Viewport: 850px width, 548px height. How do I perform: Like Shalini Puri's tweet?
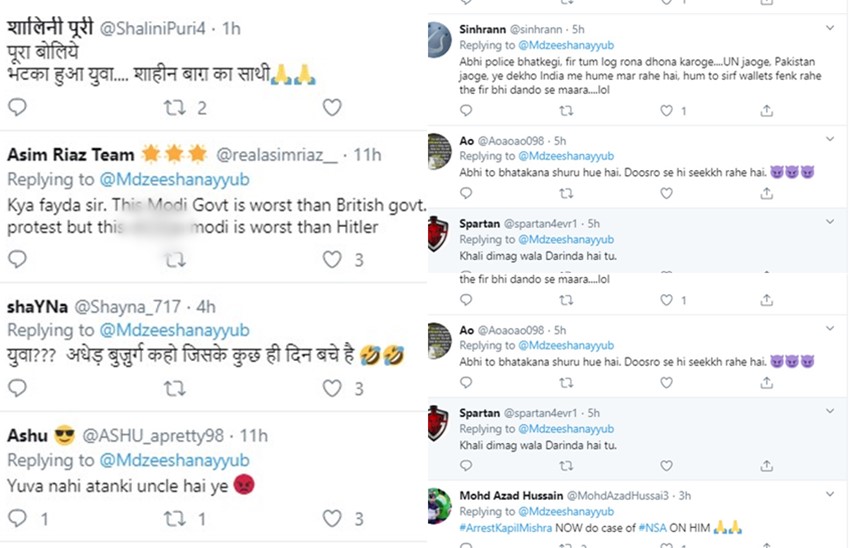332,107
